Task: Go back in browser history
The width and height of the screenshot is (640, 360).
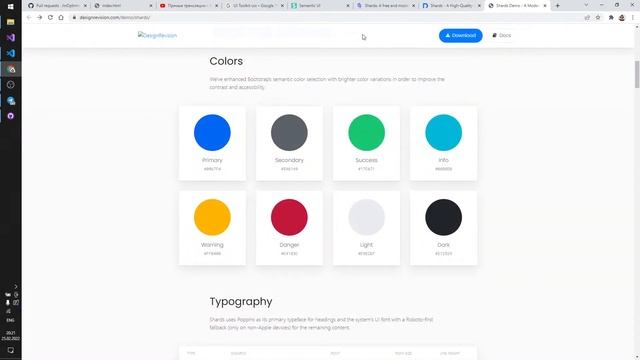Action: (29, 18)
